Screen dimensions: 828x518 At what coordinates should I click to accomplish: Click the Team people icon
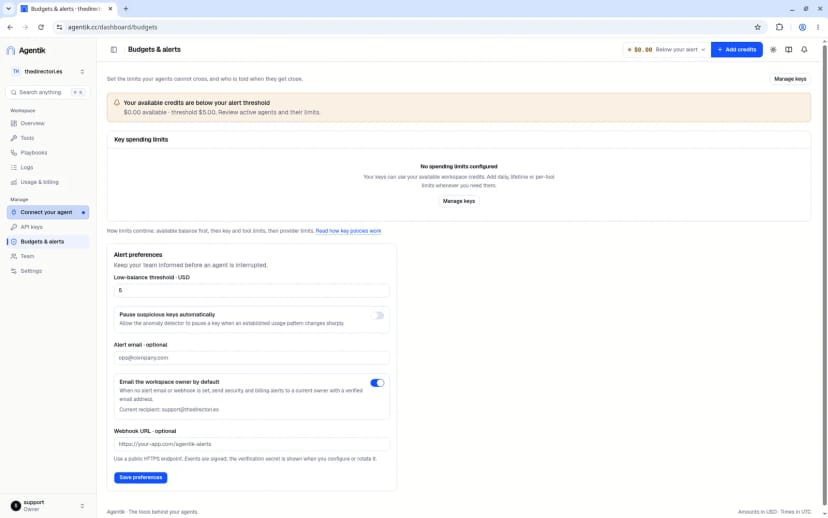click(14, 256)
